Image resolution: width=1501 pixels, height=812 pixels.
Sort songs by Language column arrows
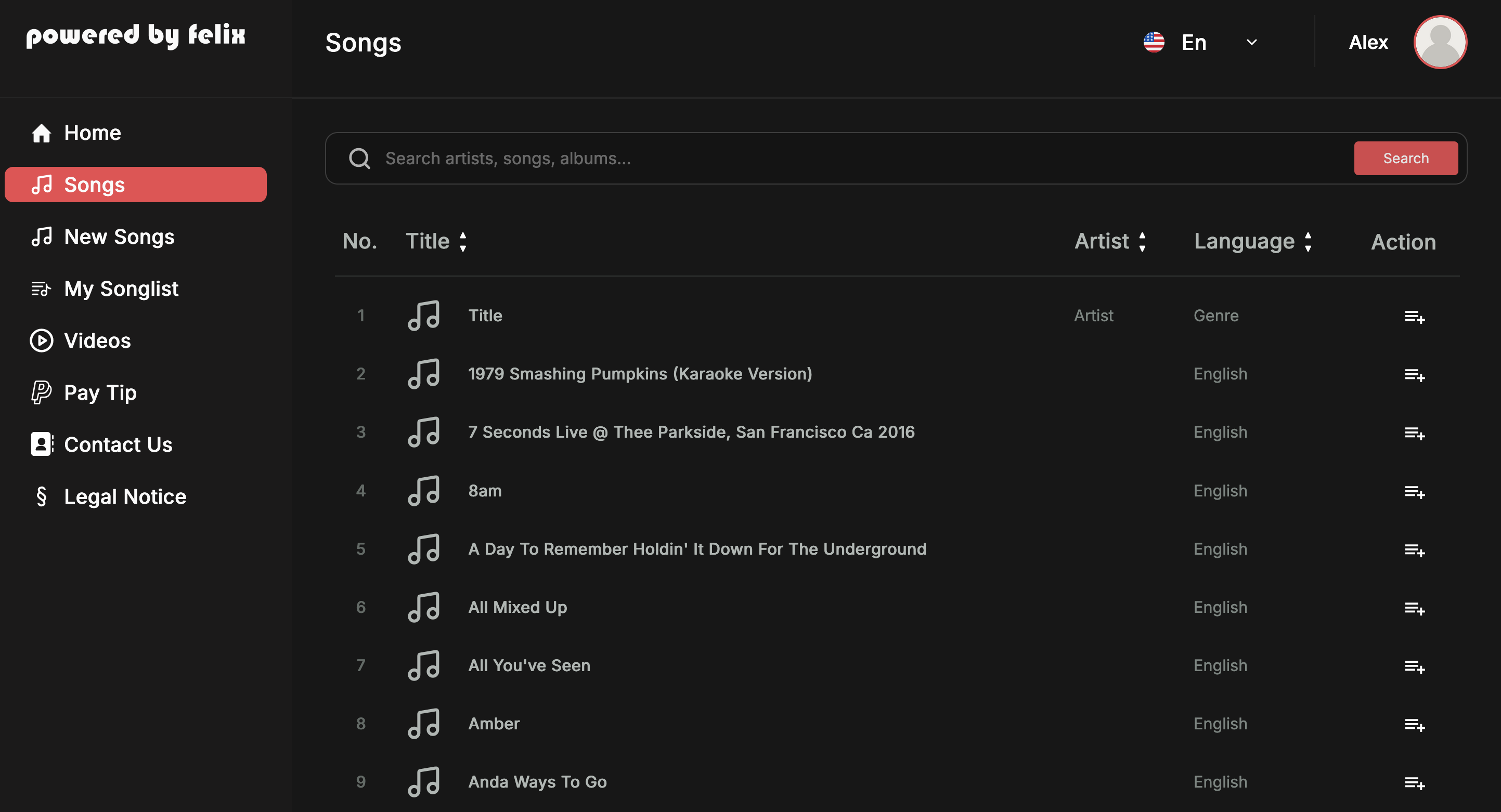(x=1308, y=242)
